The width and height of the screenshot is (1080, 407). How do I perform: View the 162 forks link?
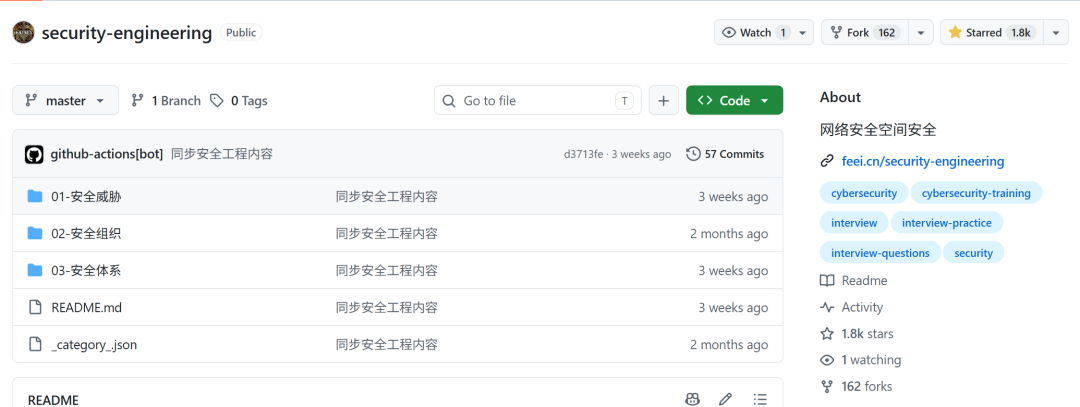coord(855,386)
